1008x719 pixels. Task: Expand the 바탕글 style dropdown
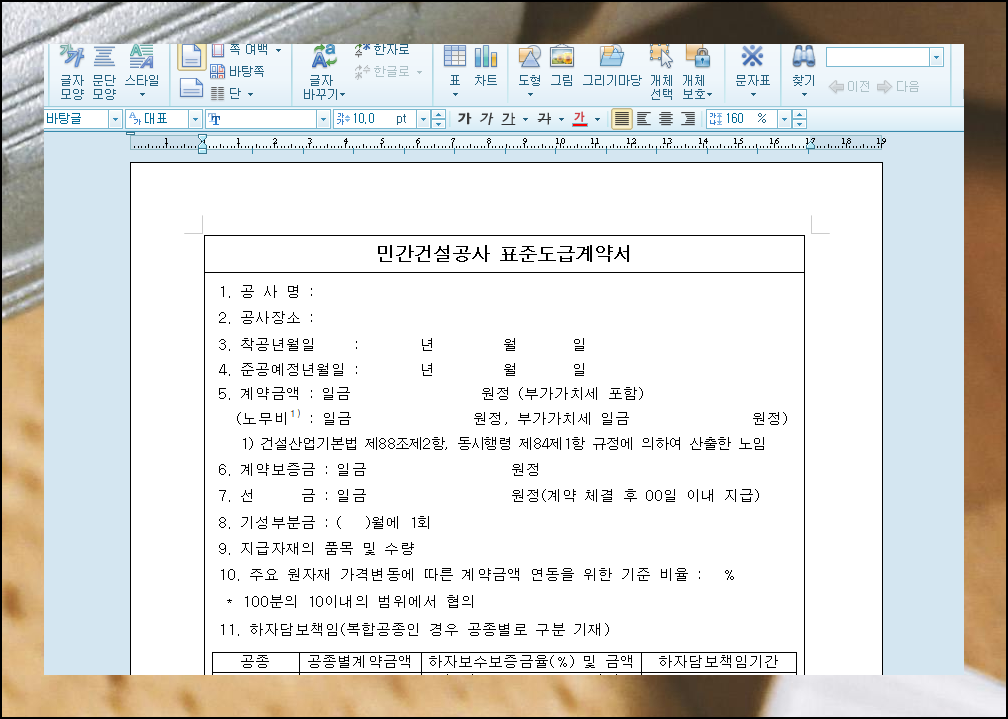tap(115, 120)
